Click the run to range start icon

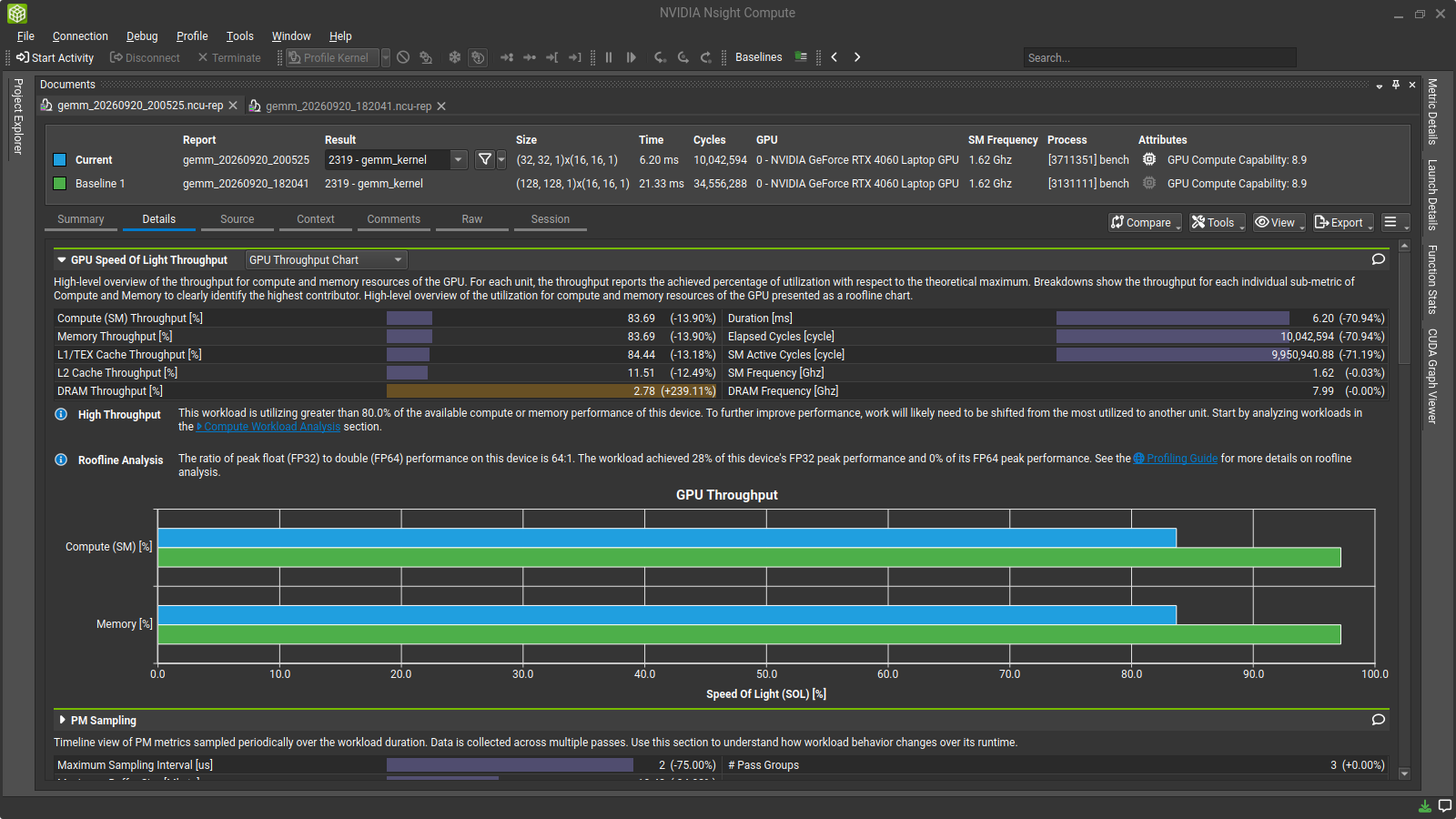551,57
